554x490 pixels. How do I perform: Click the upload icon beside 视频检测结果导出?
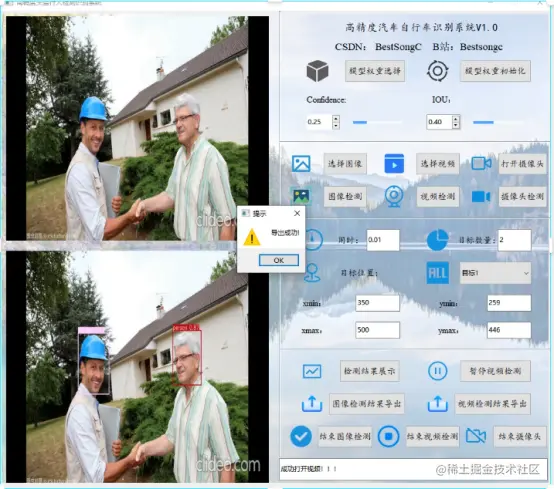437,403
